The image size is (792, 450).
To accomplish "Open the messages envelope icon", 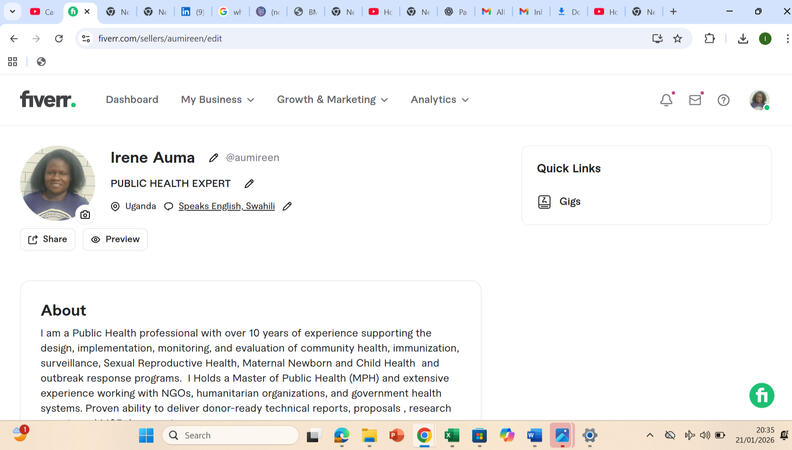I will tap(695, 100).
